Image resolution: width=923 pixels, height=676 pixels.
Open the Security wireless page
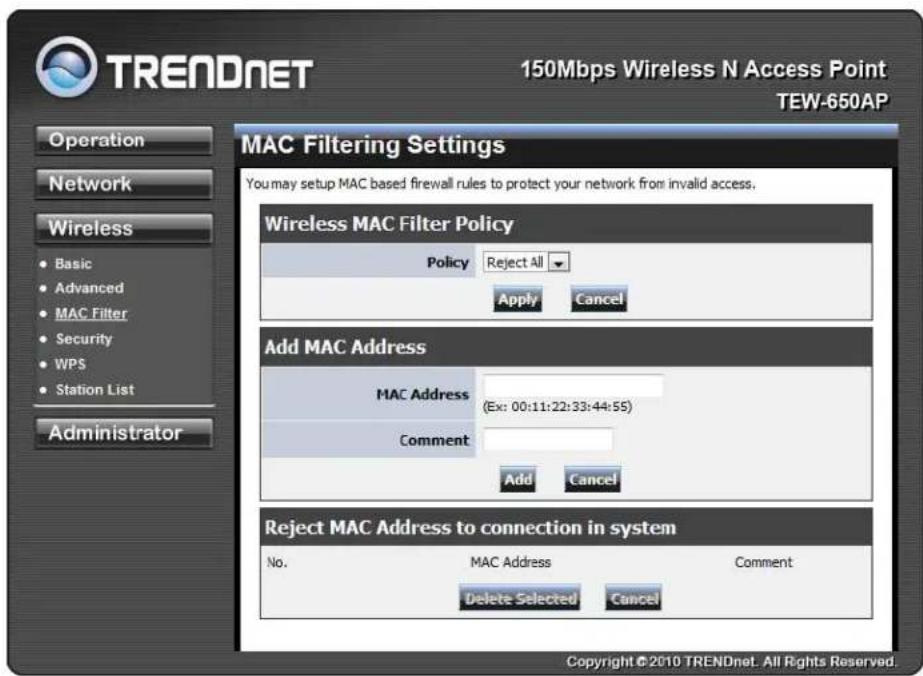84,339
